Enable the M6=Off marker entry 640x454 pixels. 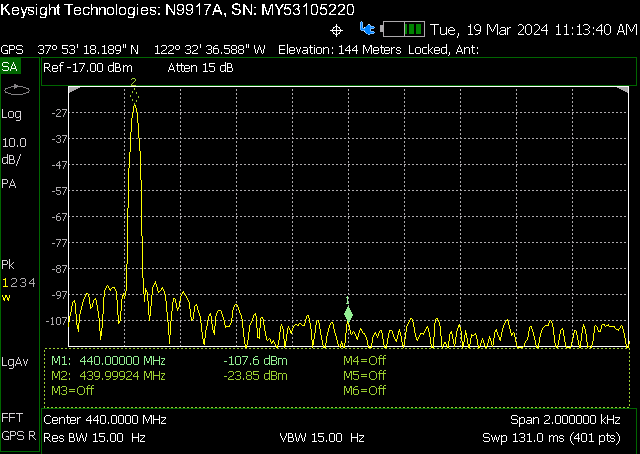pyautogui.click(x=364, y=390)
